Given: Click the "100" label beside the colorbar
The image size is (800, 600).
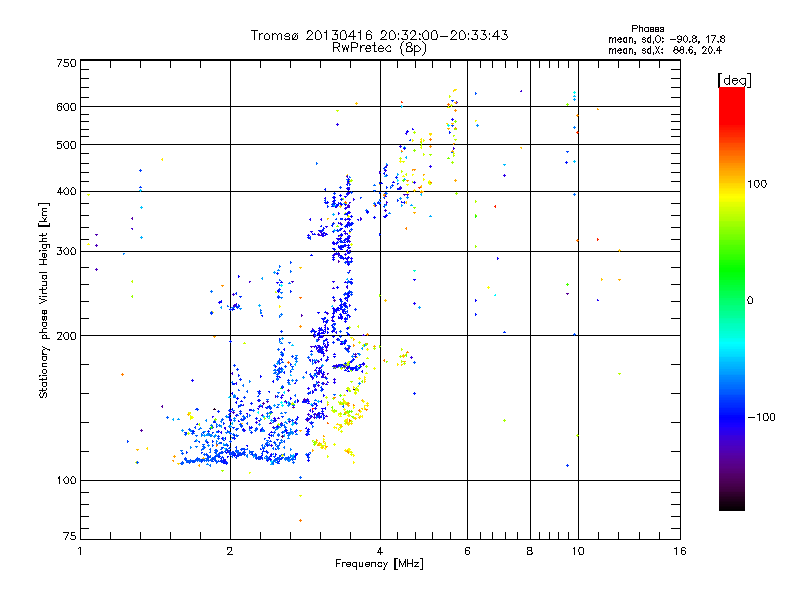Looking at the screenshot, I should [x=757, y=184].
